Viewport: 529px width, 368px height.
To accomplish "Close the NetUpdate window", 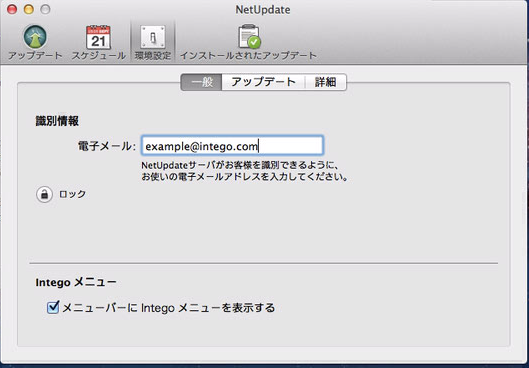I will (12, 9).
